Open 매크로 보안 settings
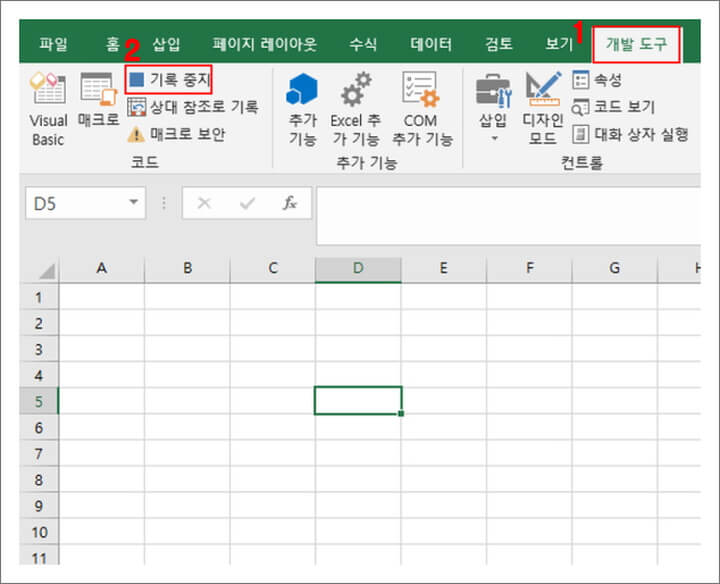 (x=176, y=134)
